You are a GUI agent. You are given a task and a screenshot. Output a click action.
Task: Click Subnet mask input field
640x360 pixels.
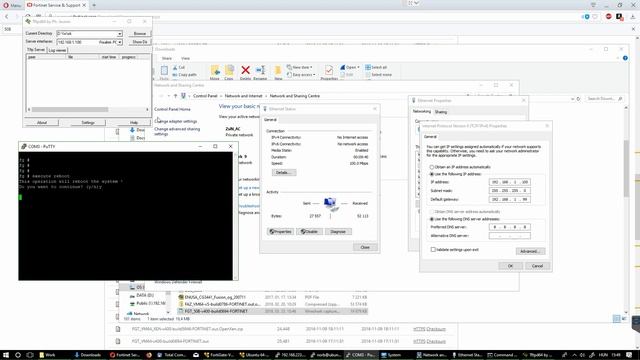point(510,191)
